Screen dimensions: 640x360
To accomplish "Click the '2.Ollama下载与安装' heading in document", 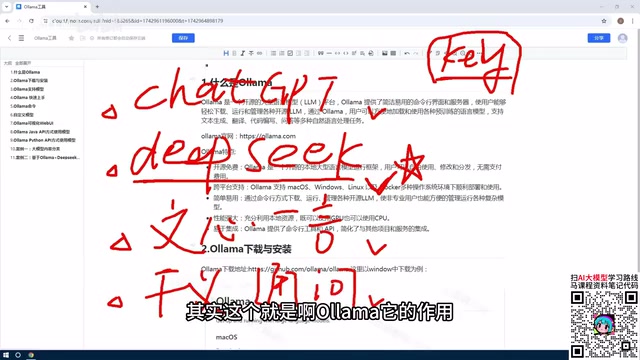I will [x=246, y=249].
